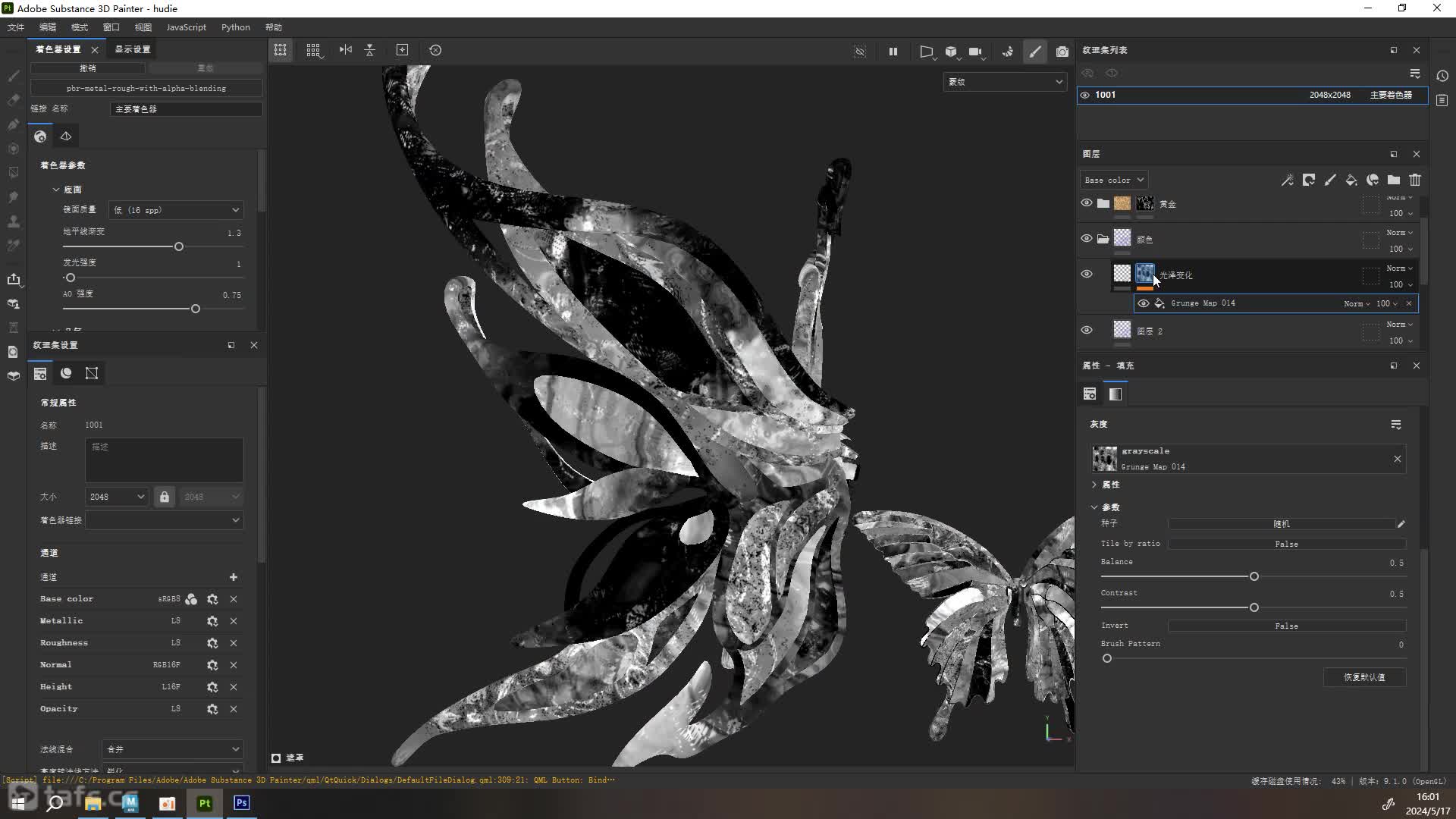Open the 着色器链接 dropdown
The image size is (1456, 819).
pyautogui.click(x=164, y=520)
